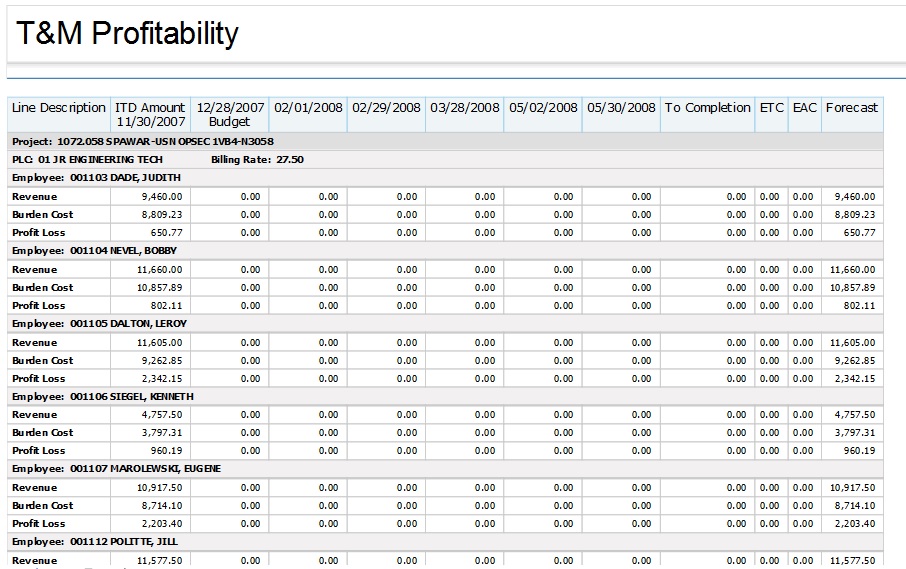The image size is (906, 569).
Task: Click the Forecast column header
Action: [x=851, y=108]
